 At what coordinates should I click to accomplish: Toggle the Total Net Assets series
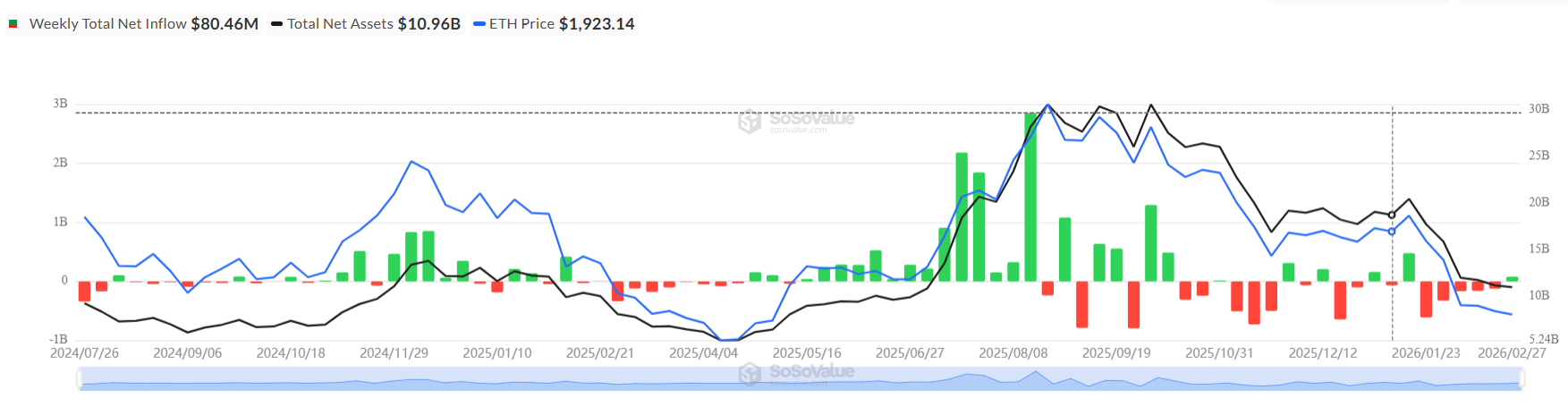pos(339,24)
